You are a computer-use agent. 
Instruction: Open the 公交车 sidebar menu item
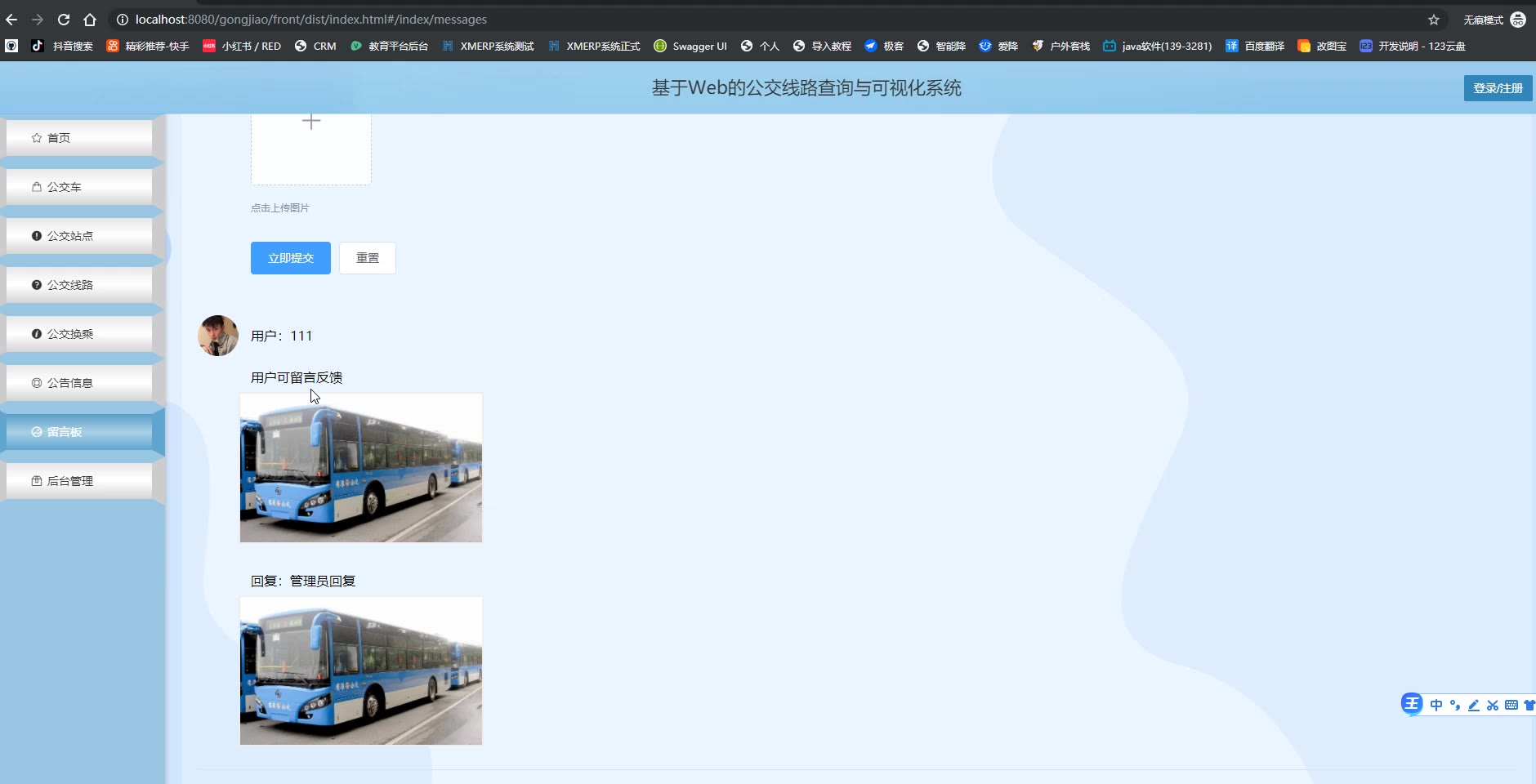(x=79, y=187)
